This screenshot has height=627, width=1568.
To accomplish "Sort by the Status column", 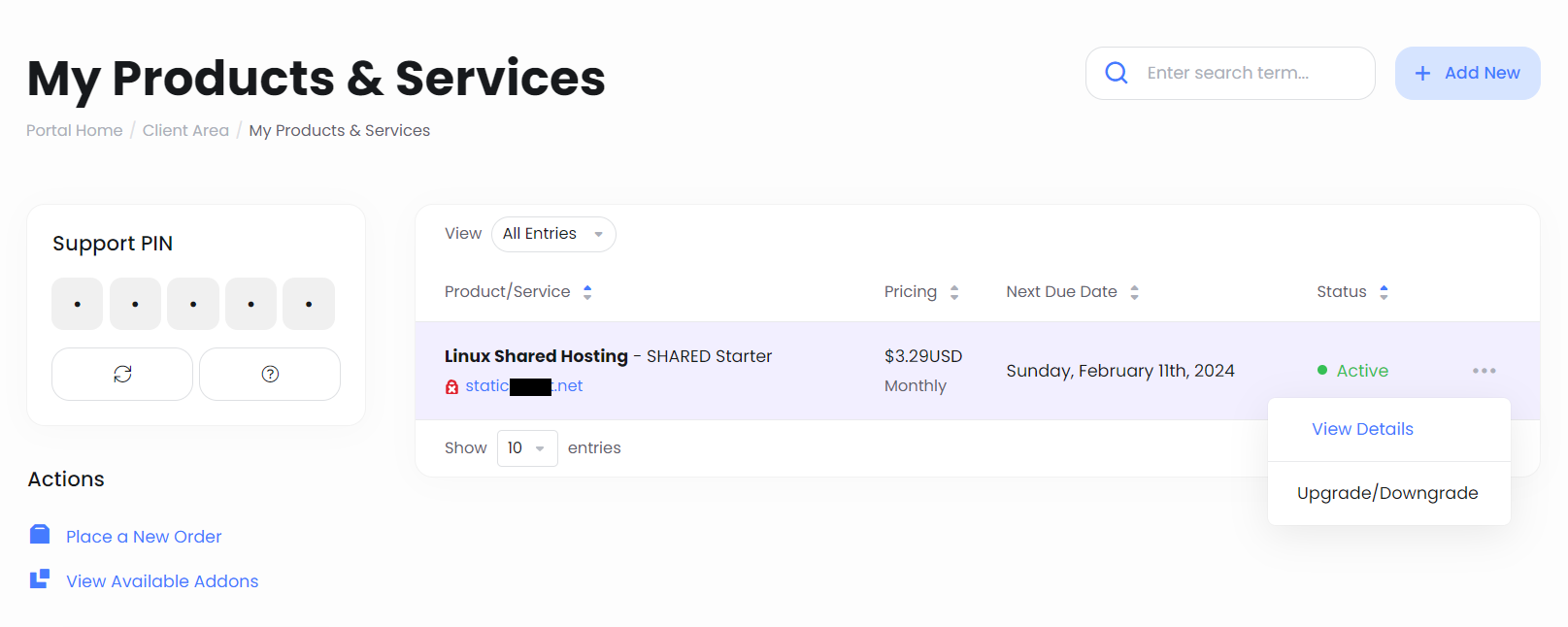I will click(x=1352, y=292).
